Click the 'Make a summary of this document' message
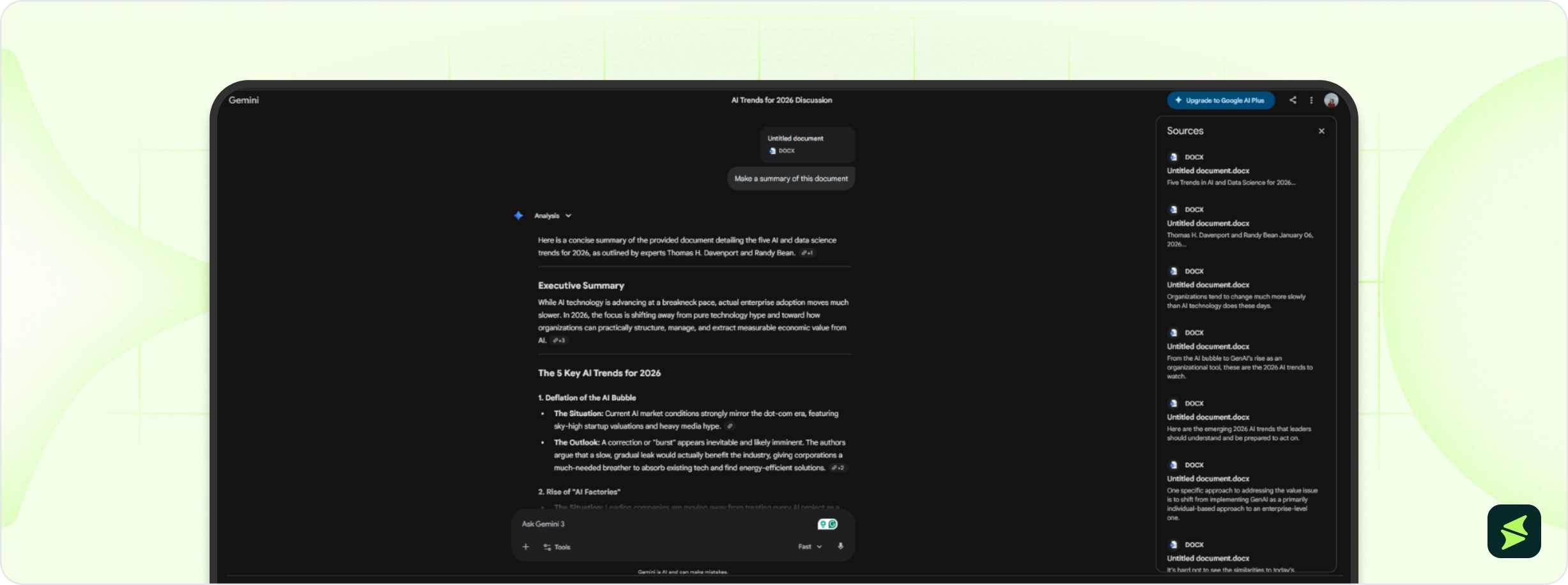 pyautogui.click(x=791, y=179)
